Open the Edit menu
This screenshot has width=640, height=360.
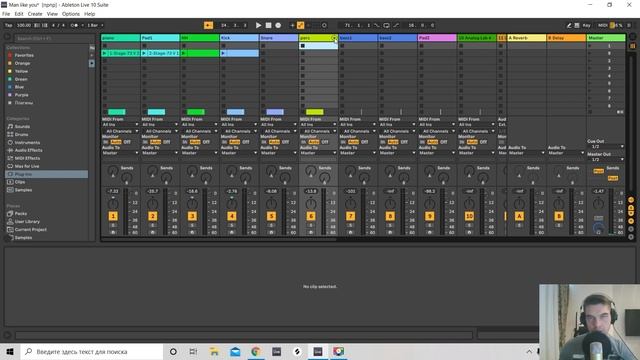19,14
